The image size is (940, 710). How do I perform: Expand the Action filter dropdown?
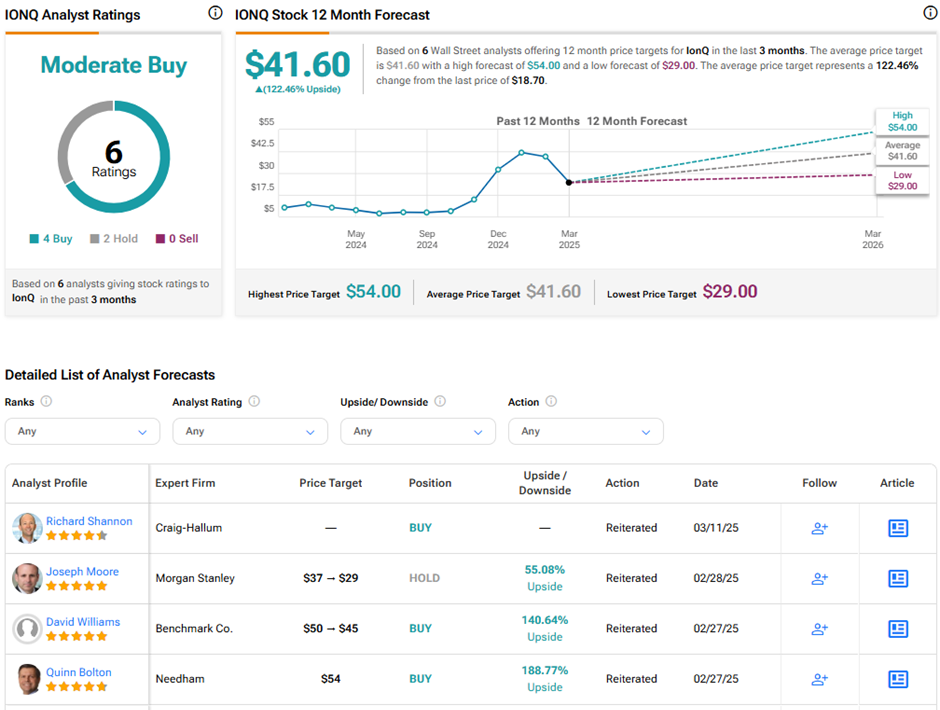tap(586, 431)
